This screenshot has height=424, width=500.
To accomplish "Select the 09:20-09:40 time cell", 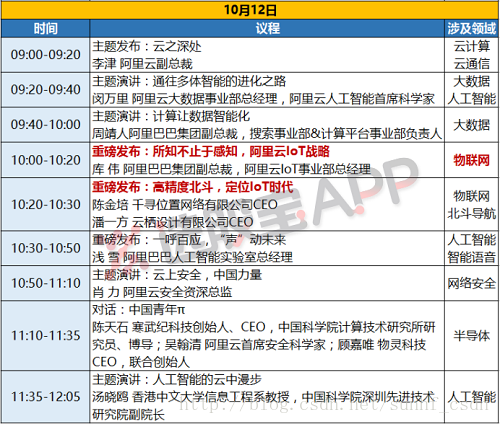I will [46, 90].
